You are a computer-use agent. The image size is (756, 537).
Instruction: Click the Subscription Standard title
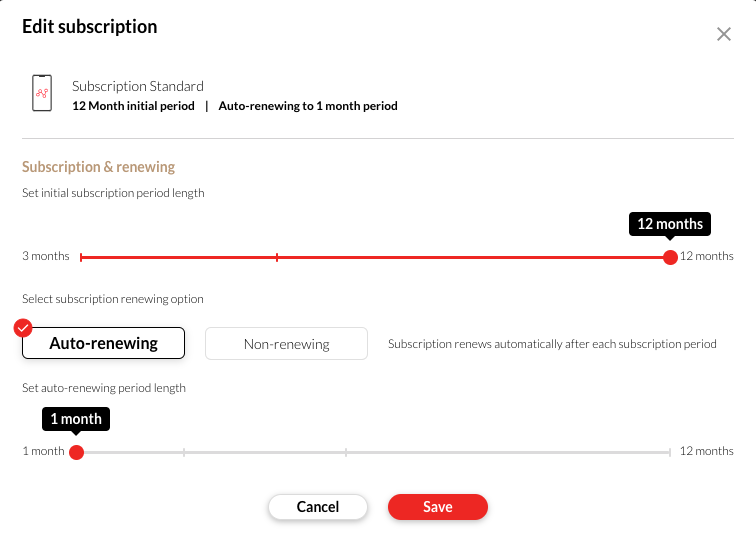coord(138,86)
